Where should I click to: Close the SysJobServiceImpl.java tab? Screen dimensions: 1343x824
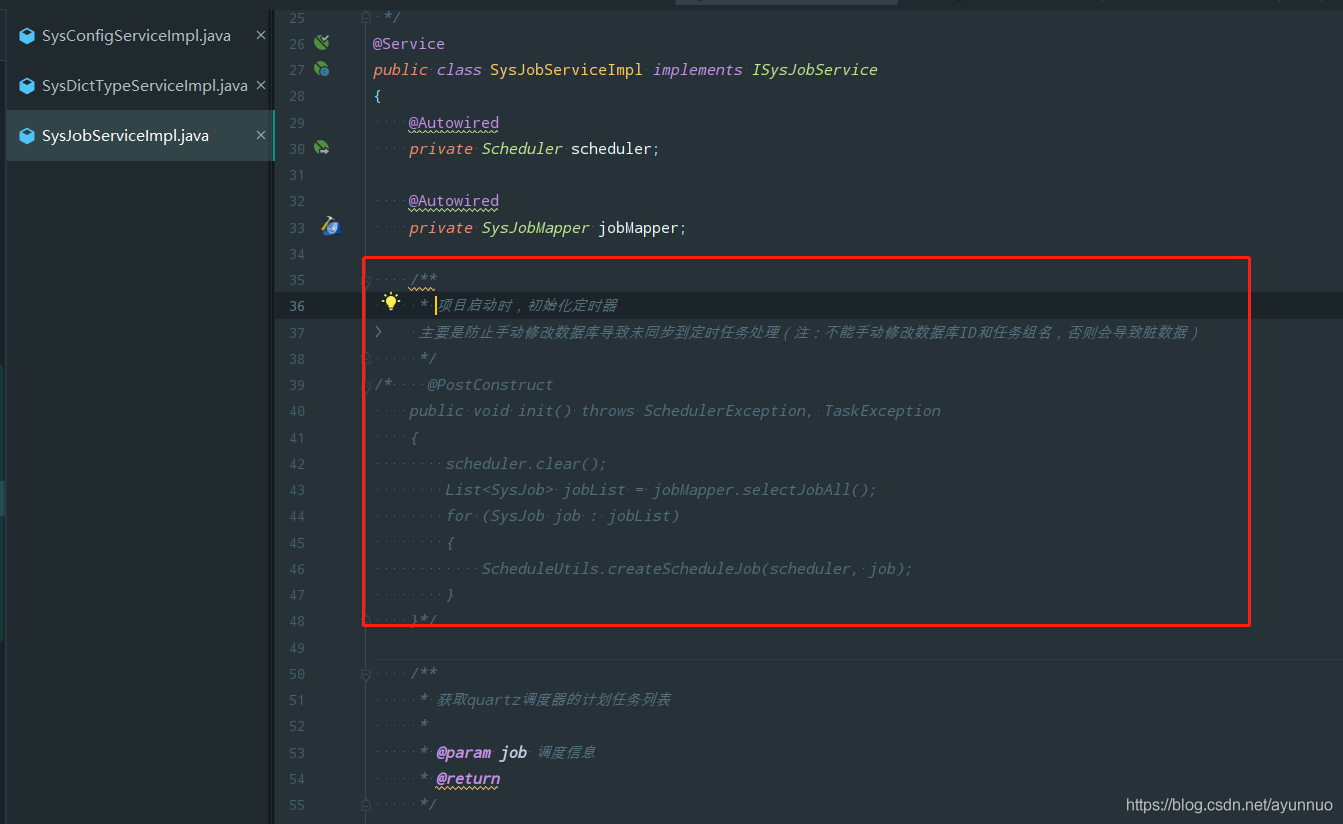tap(261, 135)
